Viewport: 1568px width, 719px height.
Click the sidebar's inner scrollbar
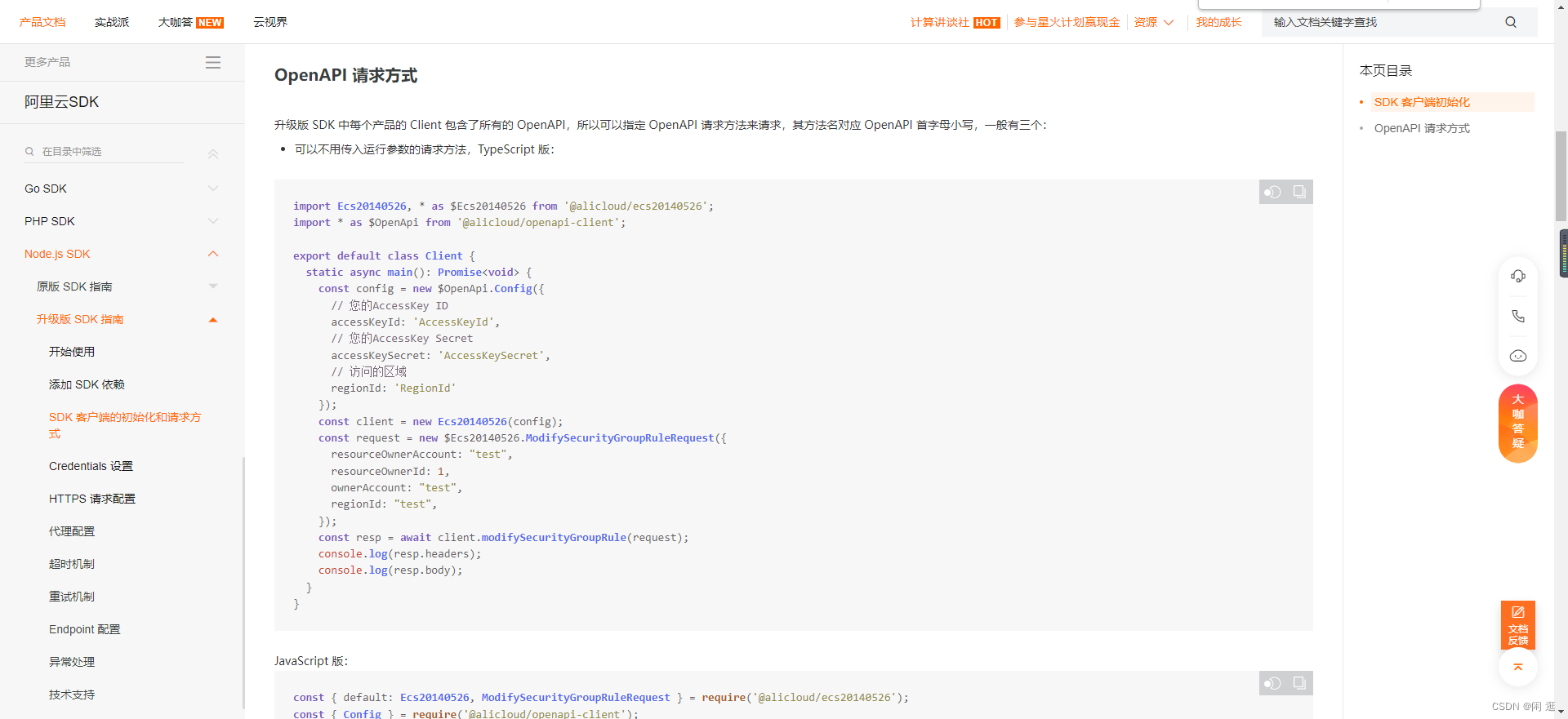(x=243, y=583)
